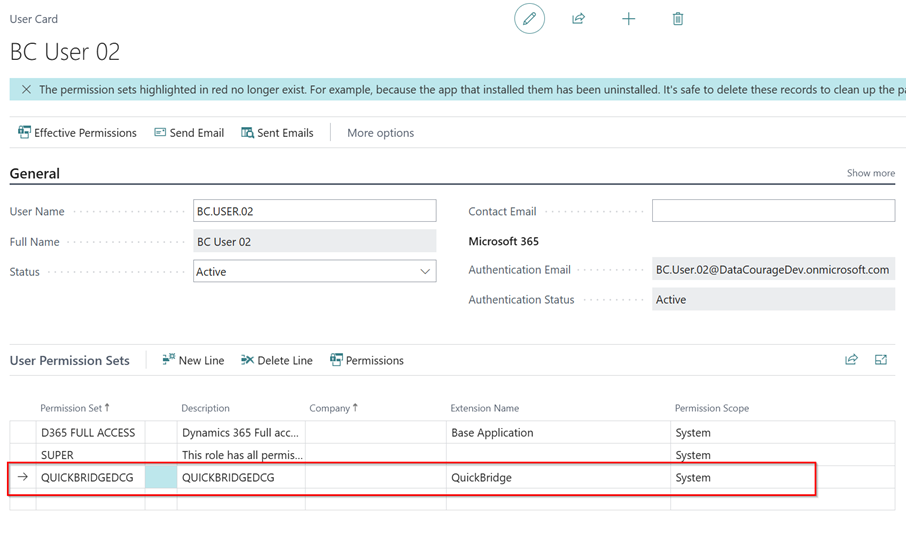Dismiss the notification with the X icon

click(26, 90)
